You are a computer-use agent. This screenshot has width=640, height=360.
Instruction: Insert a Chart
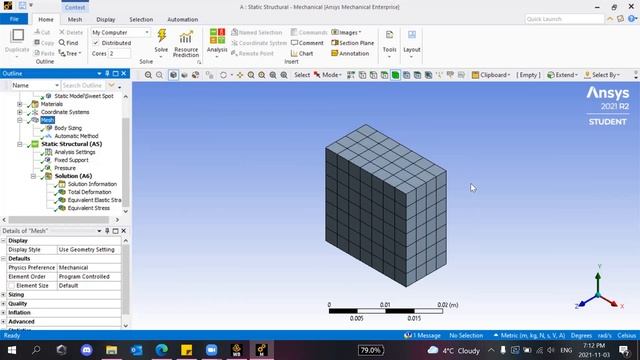point(302,53)
